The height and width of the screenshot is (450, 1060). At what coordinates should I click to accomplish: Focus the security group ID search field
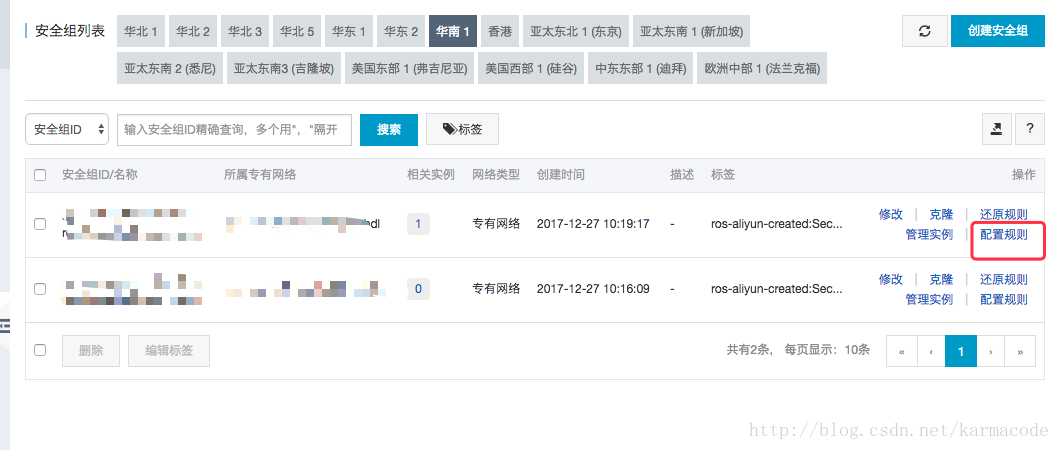pyautogui.click(x=235, y=129)
